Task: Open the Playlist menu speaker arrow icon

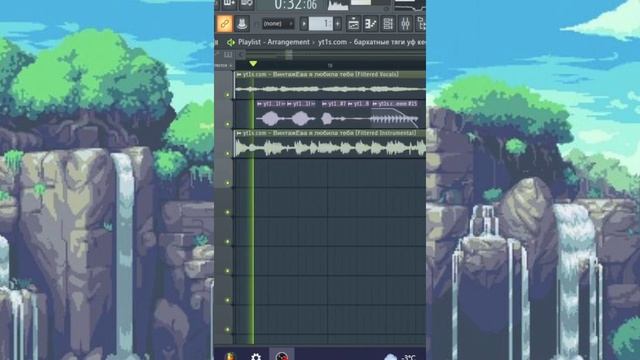Action: 231,42
